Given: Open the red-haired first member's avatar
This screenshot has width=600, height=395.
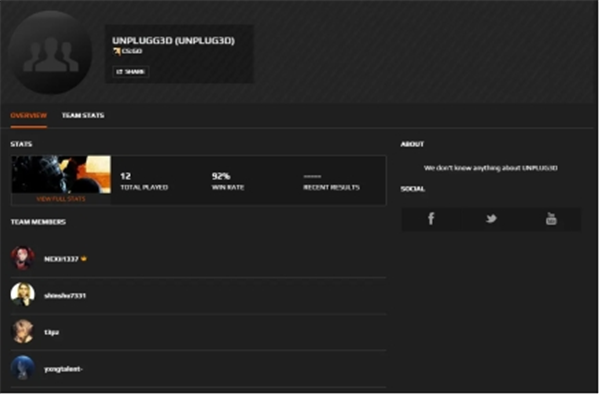Looking at the screenshot, I should point(23,258).
